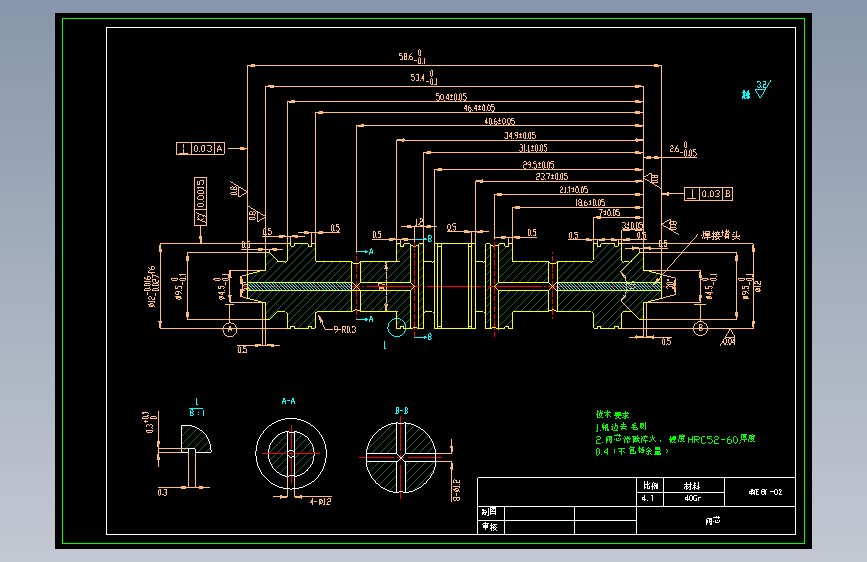Click the first technical note line about deburring
Viewport: 867px width, 562px height.
coord(621,426)
